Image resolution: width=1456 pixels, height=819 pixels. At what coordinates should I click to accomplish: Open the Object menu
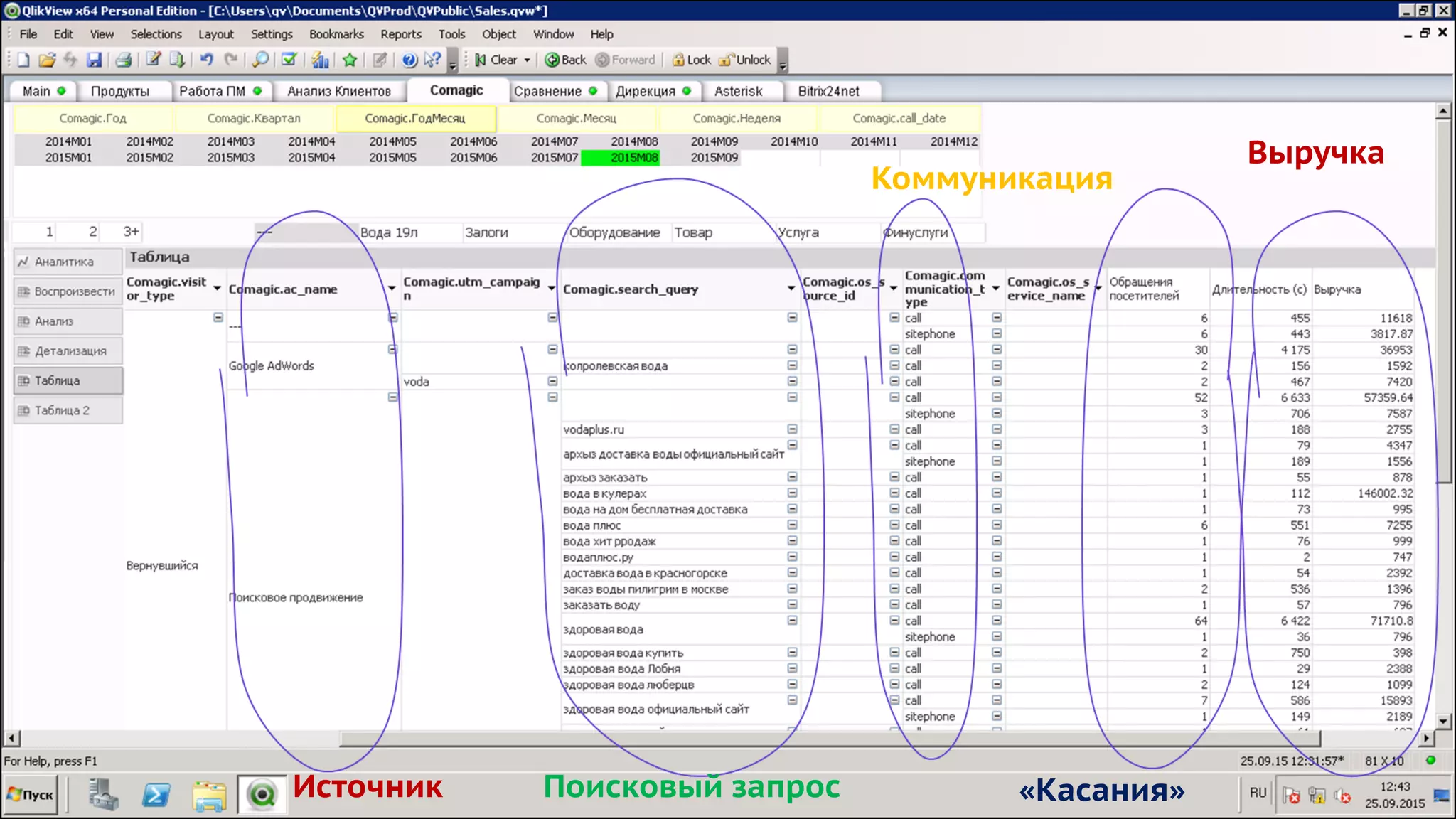tap(499, 34)
